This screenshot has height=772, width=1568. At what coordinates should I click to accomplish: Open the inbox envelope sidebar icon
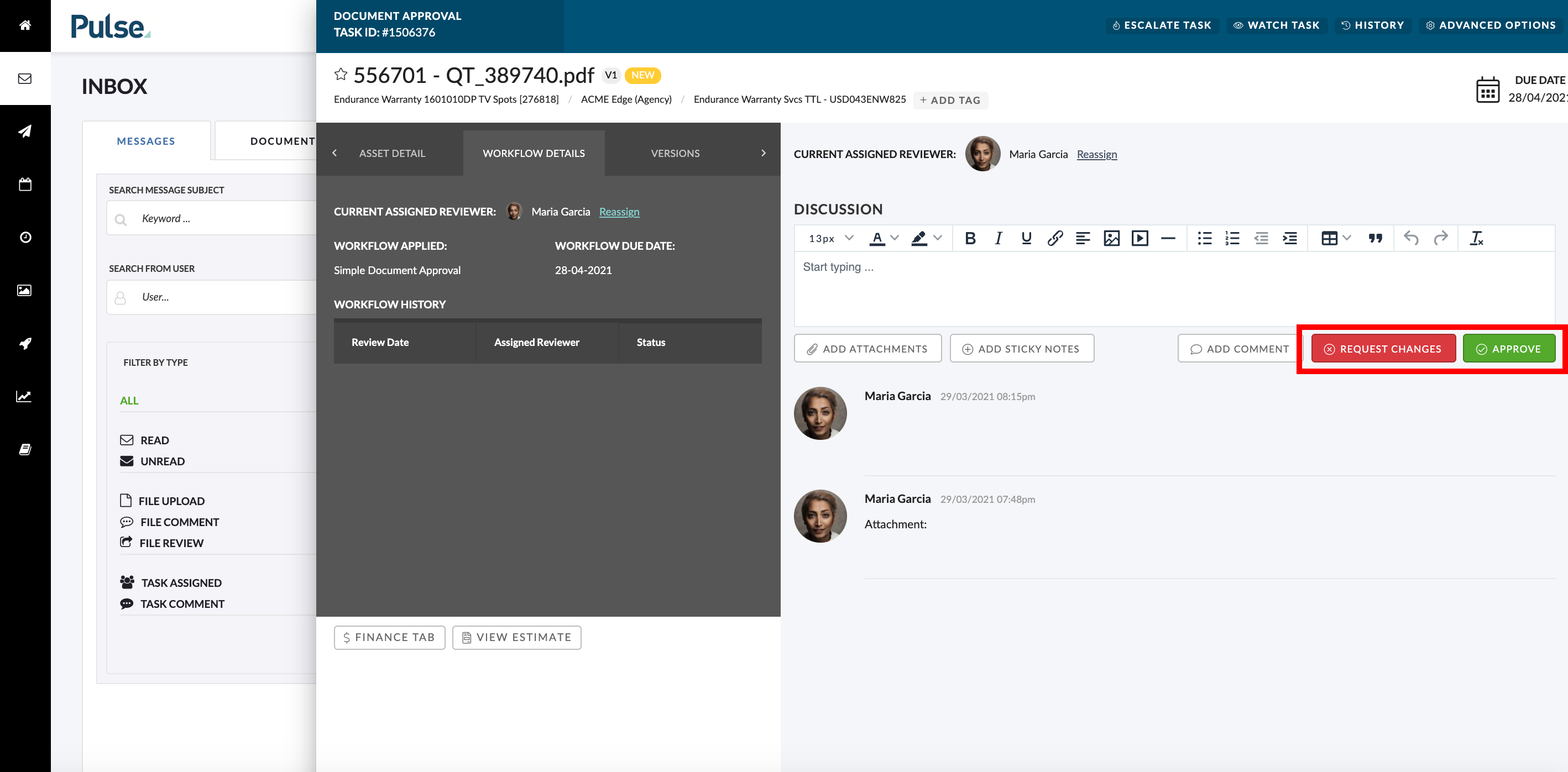pyautogui.click(x=25, y=78)
